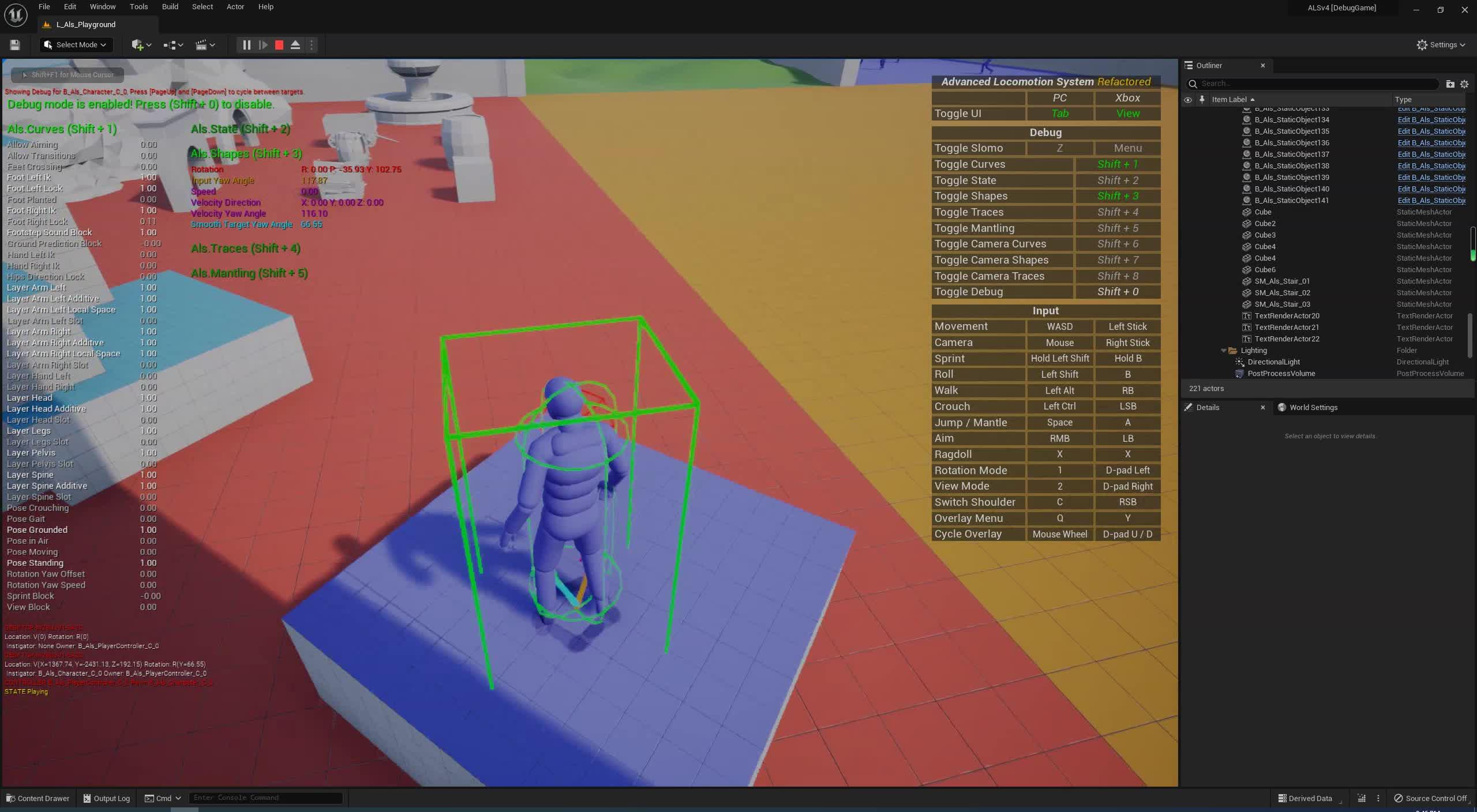Open the Output Log panel
This screenshot has width=1477, height=812.
coord(106,798)
